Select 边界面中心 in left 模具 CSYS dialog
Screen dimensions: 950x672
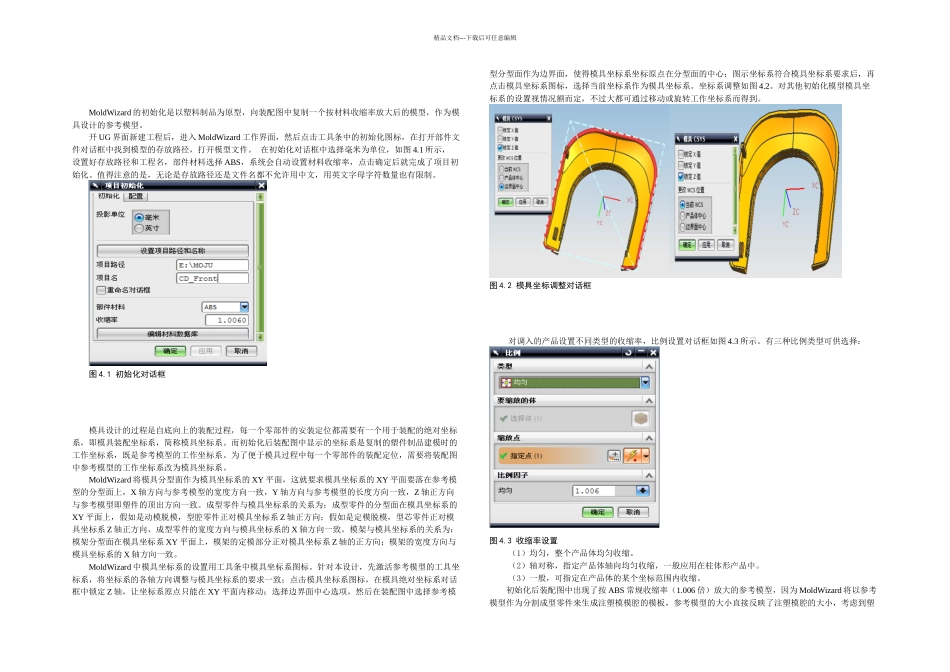pos(502,187)
